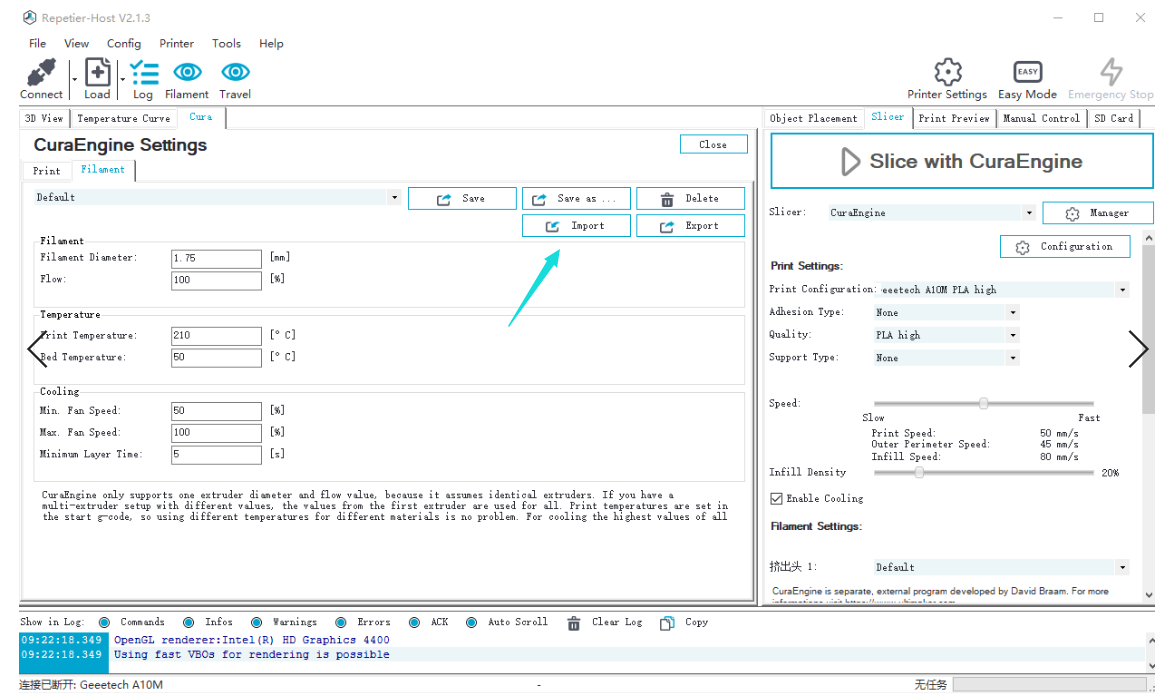Screen dimensions: 1162x694
Task: Toggle Travel moves eye icon
Action: click(235, 72)
